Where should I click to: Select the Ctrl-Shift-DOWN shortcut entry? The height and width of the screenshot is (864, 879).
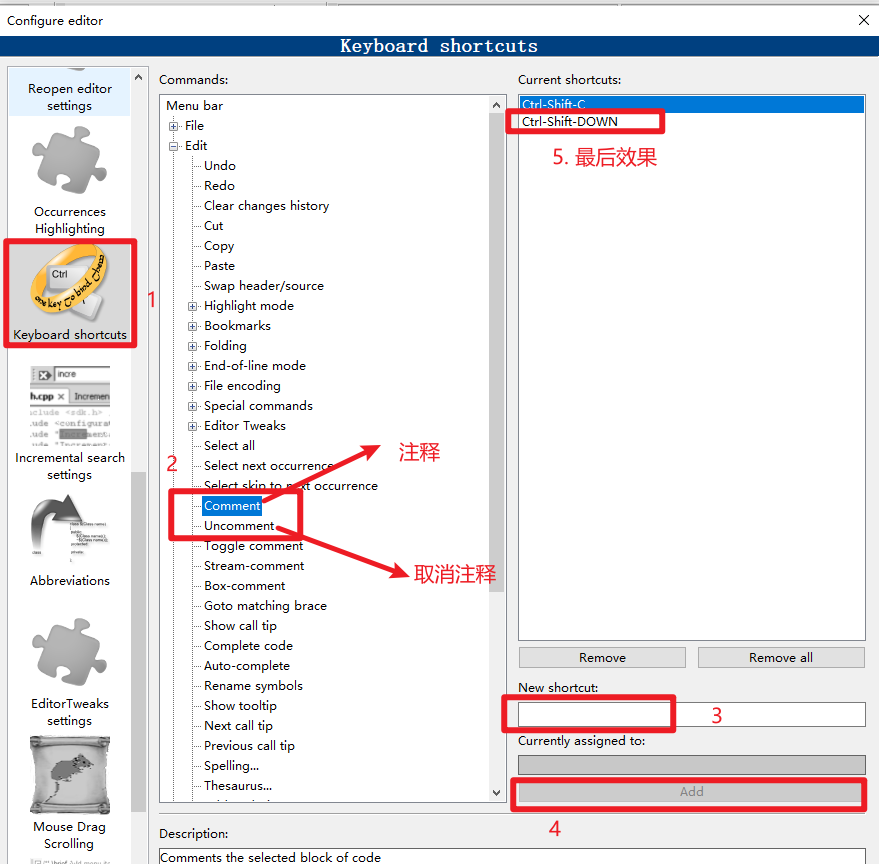click(x=691, y=122)
